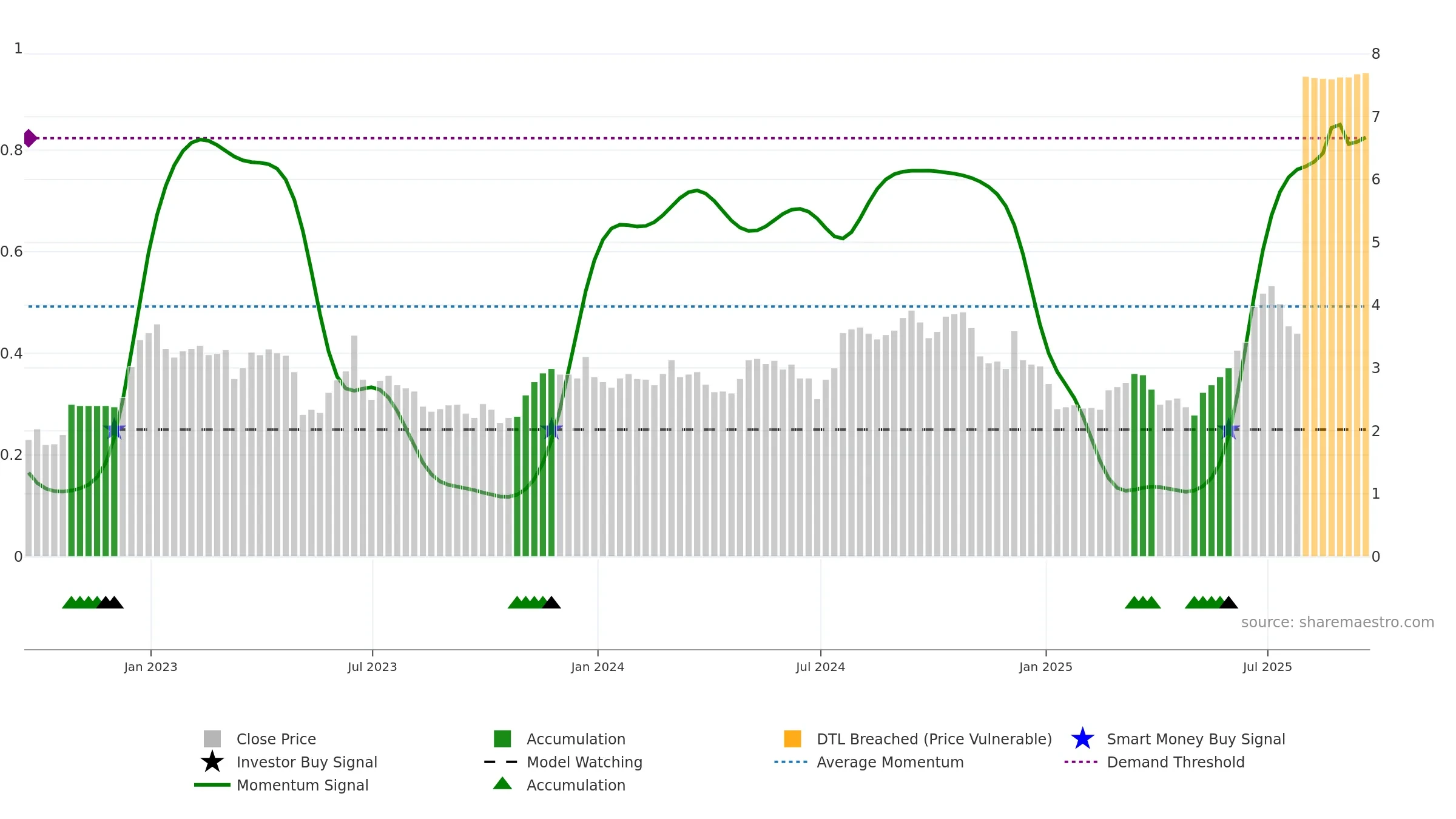Click the Jul 2025 axis label
The height and width of the screenshot is (819, 1456).
(1267, 667)
